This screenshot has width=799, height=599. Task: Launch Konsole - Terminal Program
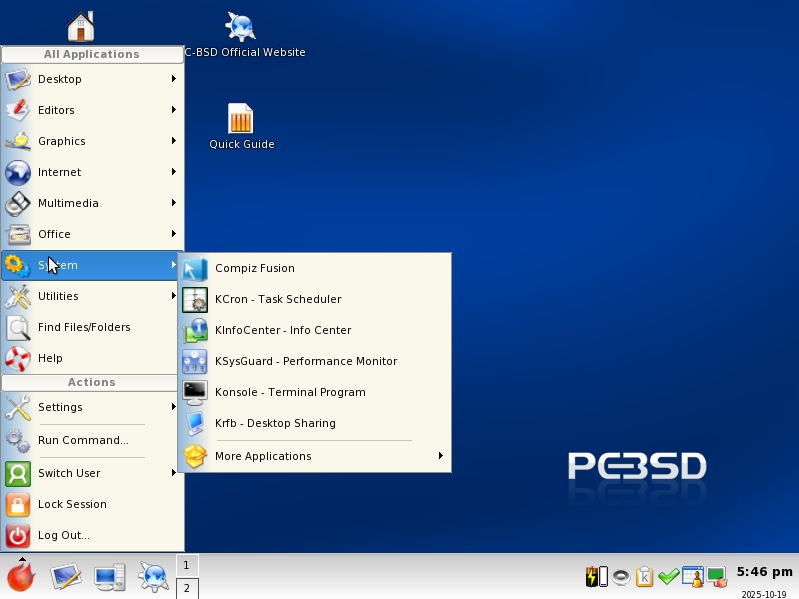(x=314, y=393)
